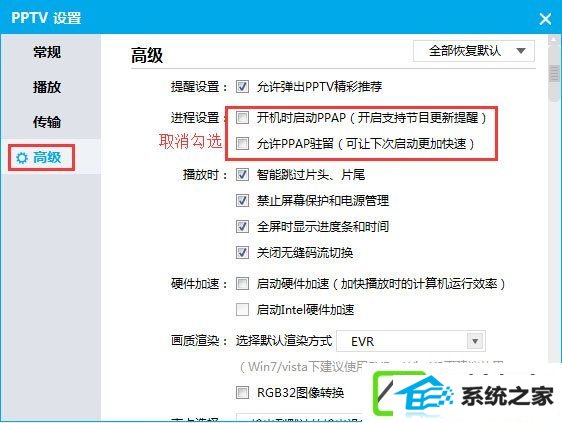Viewport: 562px width, 423px height.
Task: Uncheck 允许弹出PPTV精彩推荐
Action: point(242,87)
